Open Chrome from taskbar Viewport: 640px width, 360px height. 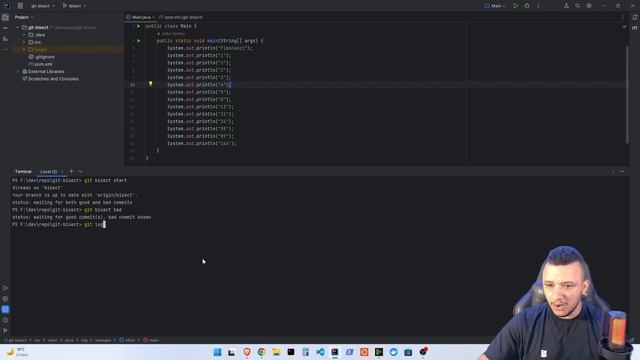tap(262, 352)
